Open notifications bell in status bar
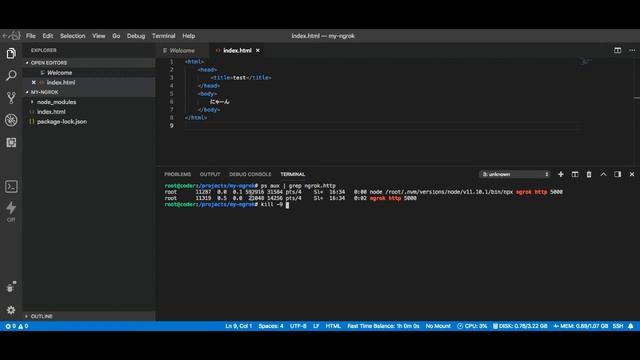The height and width of the screenshot is (360, 640). click(631, 326)
